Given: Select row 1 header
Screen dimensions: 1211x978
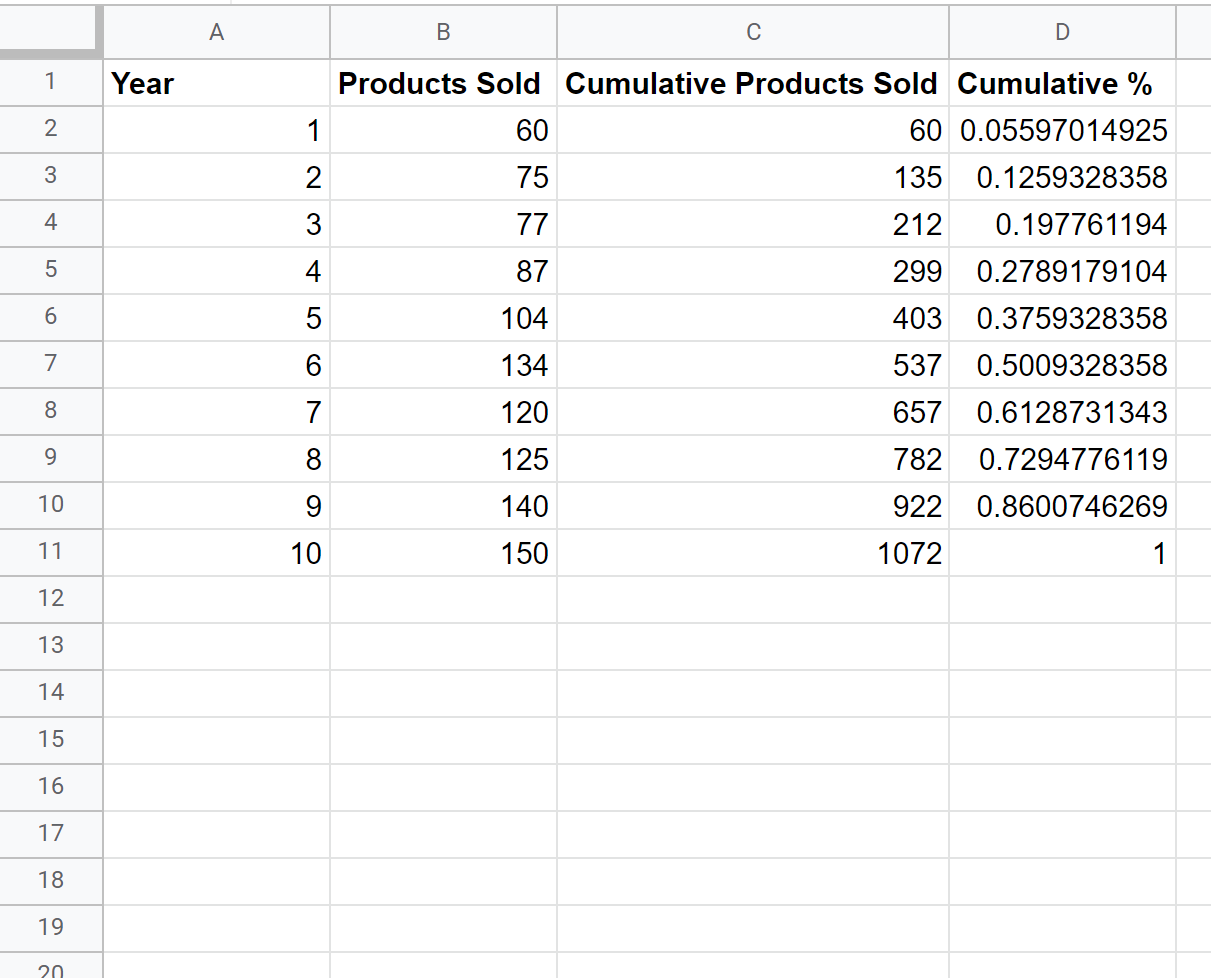Looking at the screenshot, I should 51,82.
